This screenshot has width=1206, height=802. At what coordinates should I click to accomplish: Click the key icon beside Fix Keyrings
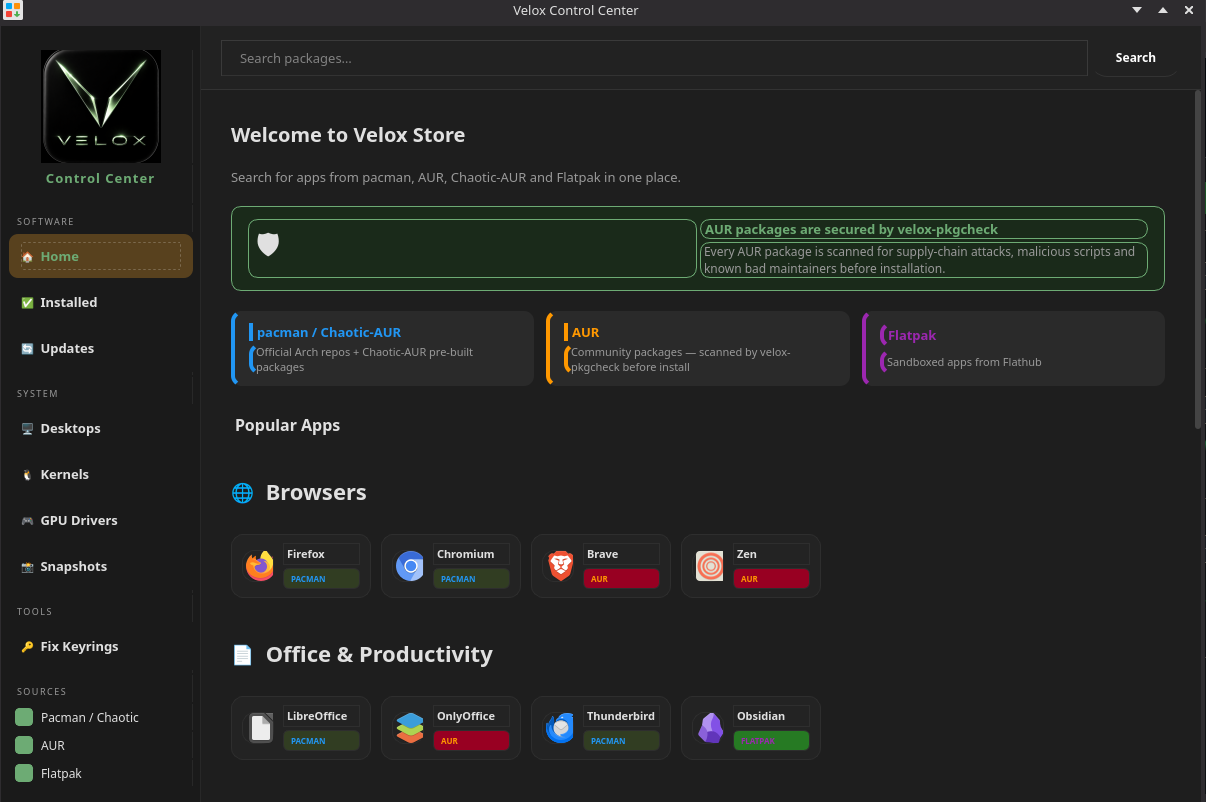(x=27, y=647)
